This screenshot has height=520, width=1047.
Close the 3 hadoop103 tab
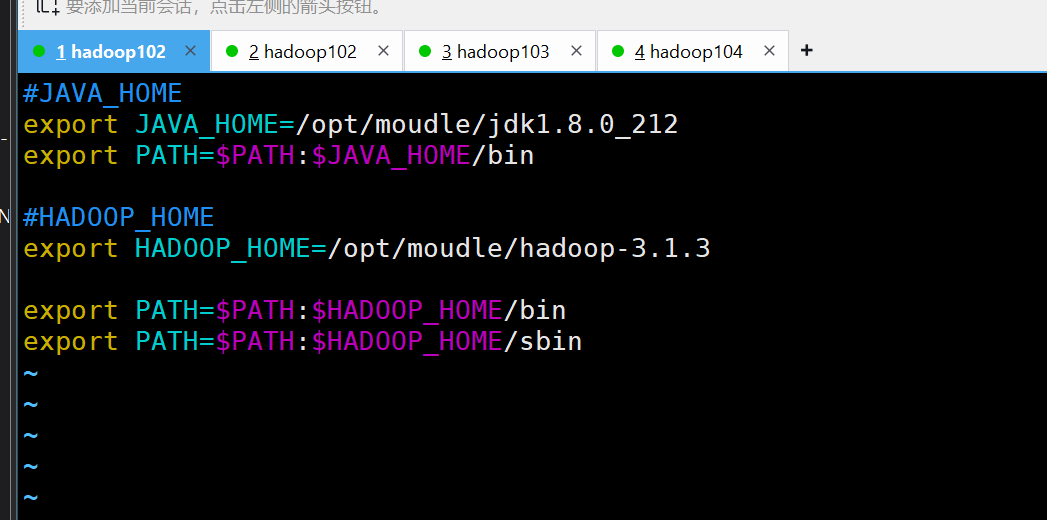[x=574, y=51]
